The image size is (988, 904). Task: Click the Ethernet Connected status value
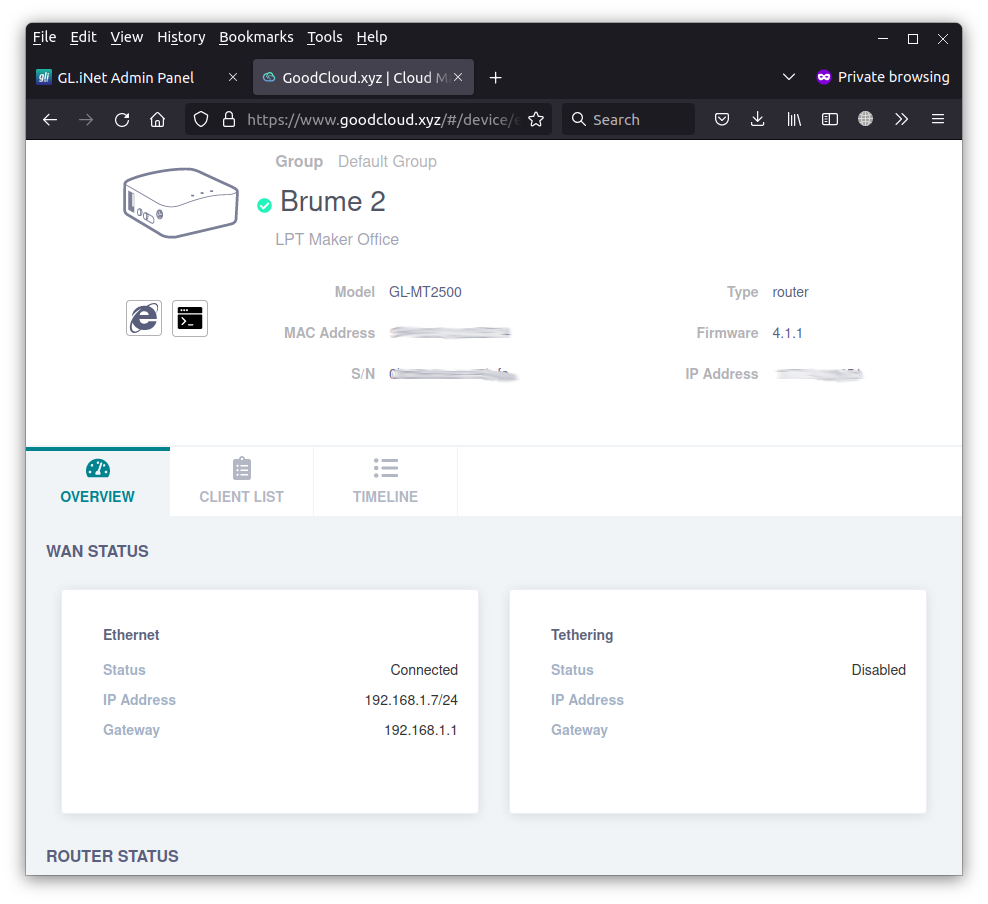(x=424, y=670)
